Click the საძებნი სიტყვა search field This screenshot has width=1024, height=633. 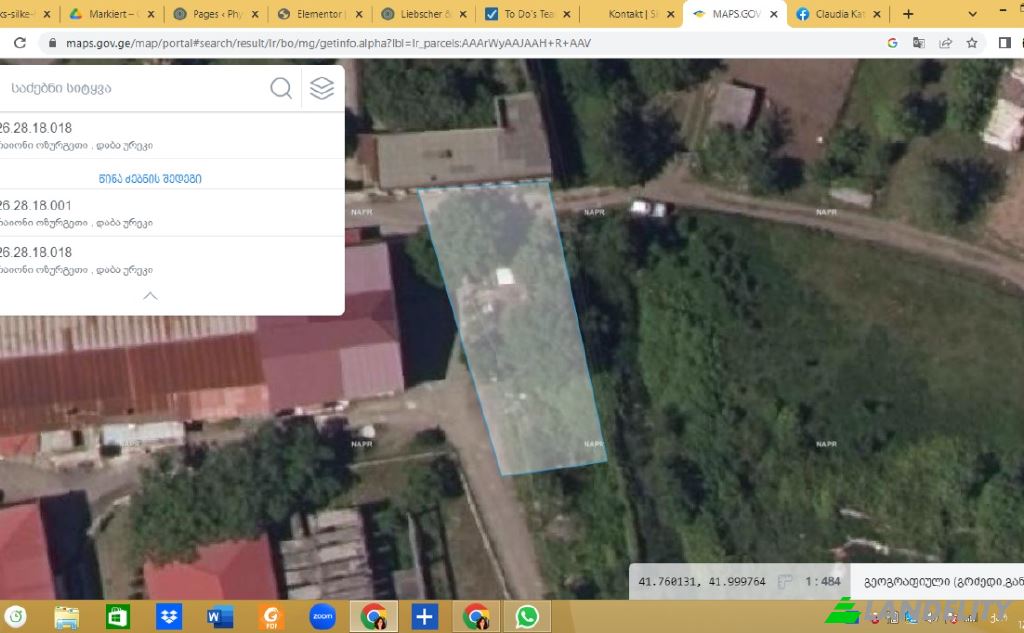(x=120, y=87)
